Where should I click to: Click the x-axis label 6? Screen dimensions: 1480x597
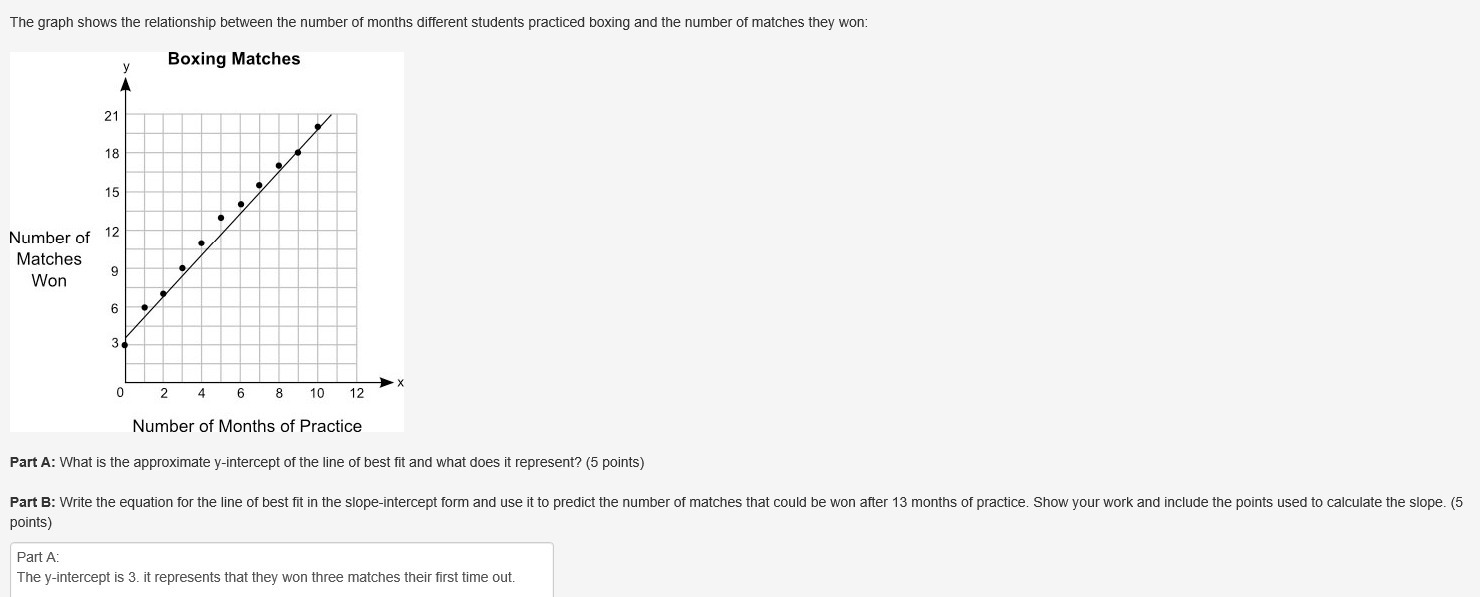241,393
